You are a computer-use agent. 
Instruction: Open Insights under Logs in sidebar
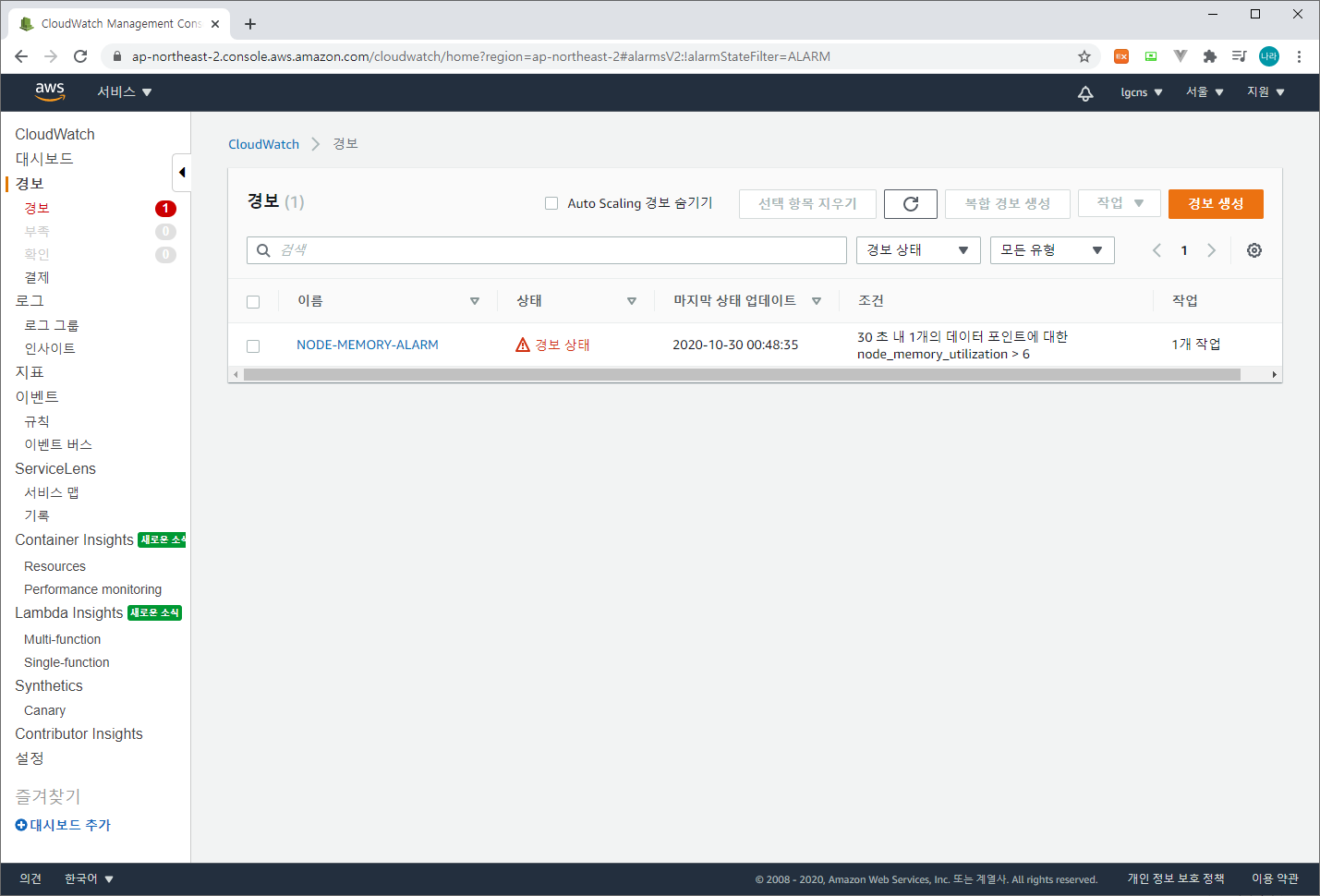[x=50, y=348]
